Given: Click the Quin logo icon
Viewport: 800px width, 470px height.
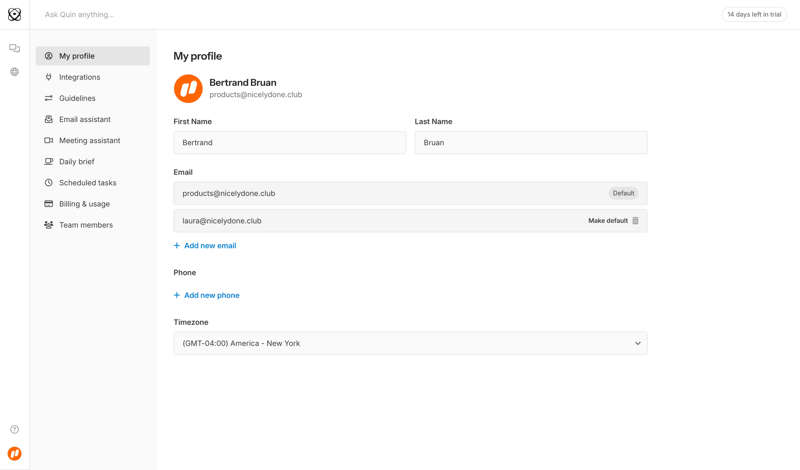Looking at the screenshot, I should click(x=14, y=14).
